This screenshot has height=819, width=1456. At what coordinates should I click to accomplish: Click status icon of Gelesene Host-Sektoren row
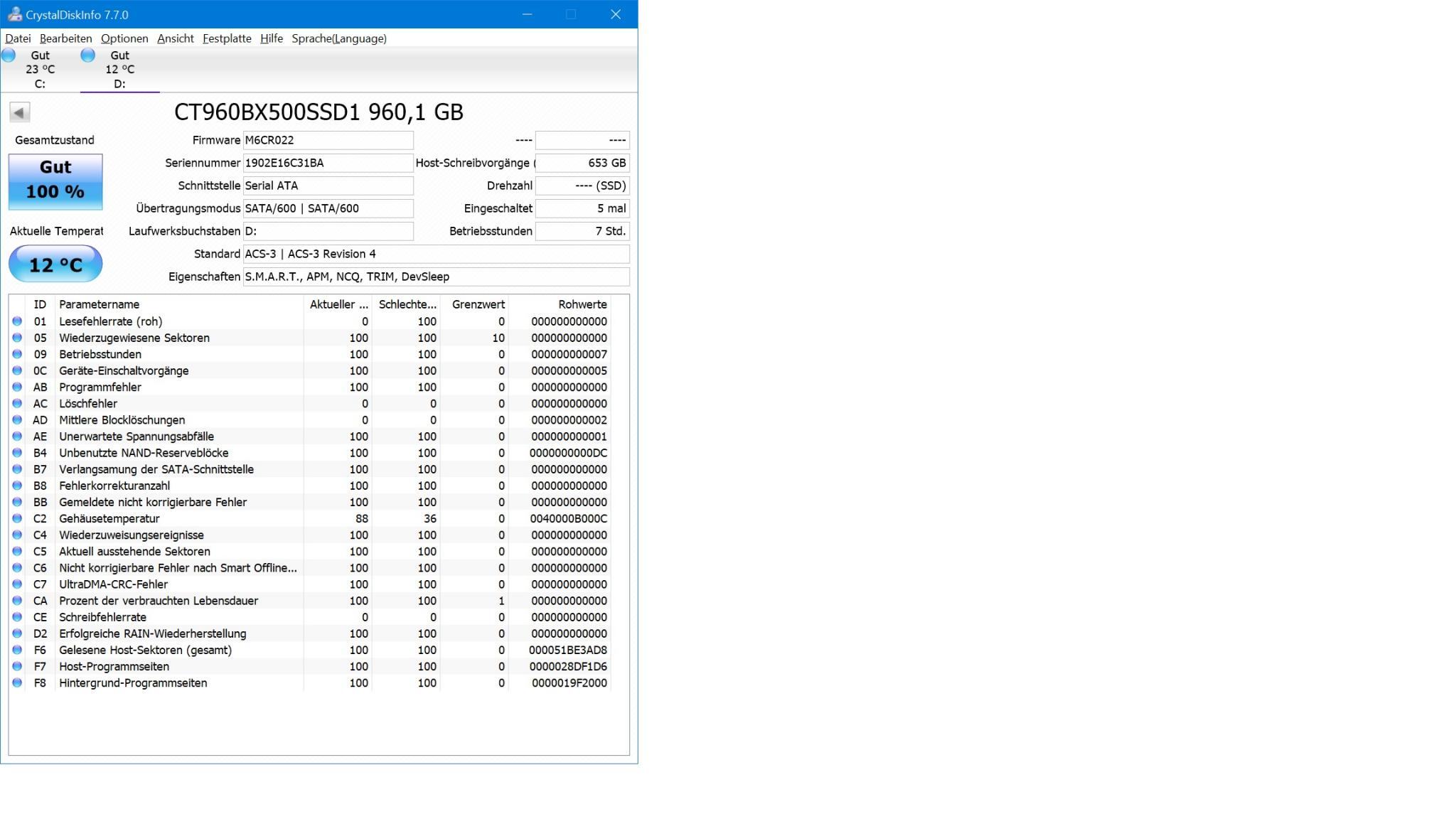pos(17,650)
